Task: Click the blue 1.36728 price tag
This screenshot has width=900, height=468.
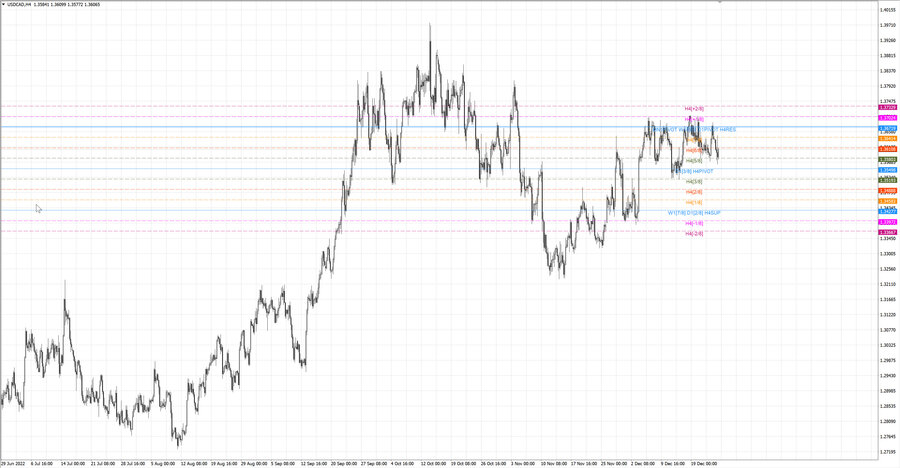Action: (x=888, y=129)
